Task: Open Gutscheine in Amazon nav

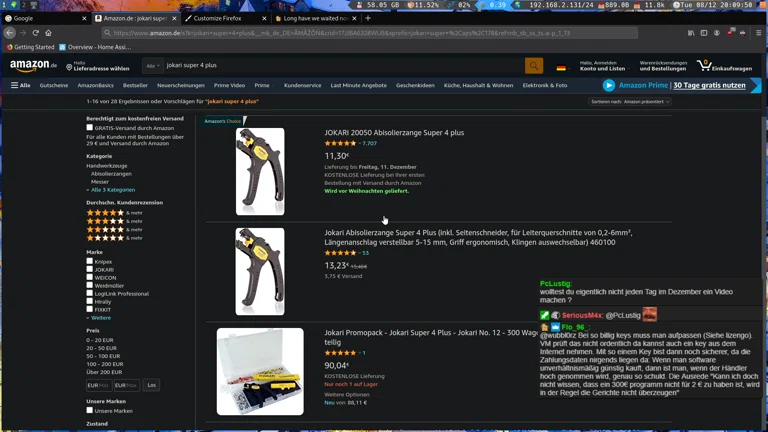Action: (x=54, y=85)
